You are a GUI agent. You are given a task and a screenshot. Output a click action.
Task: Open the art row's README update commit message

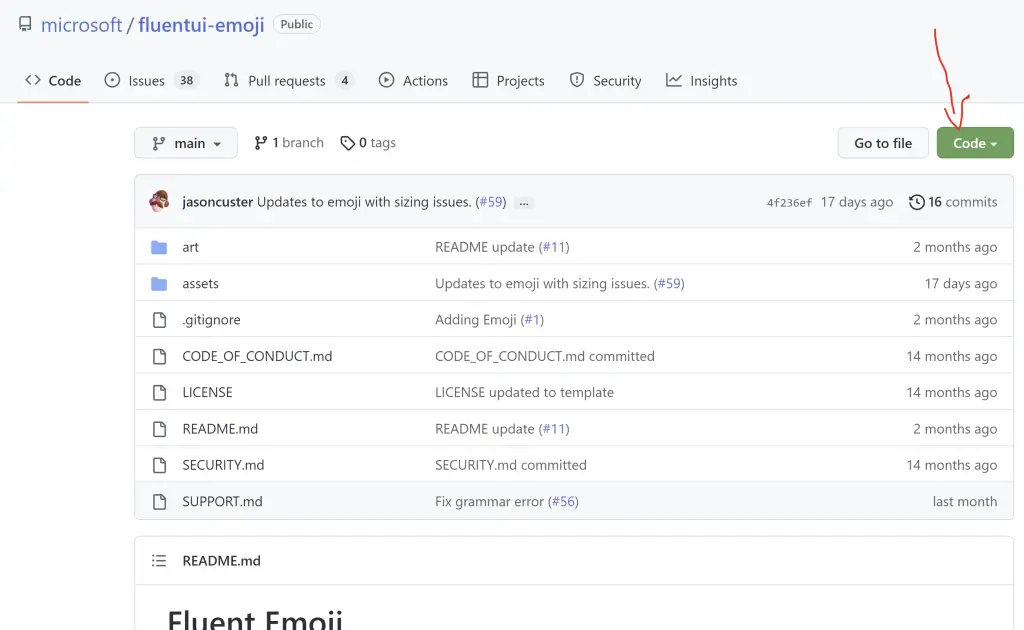pyautogui.click(x=485, y=247)
